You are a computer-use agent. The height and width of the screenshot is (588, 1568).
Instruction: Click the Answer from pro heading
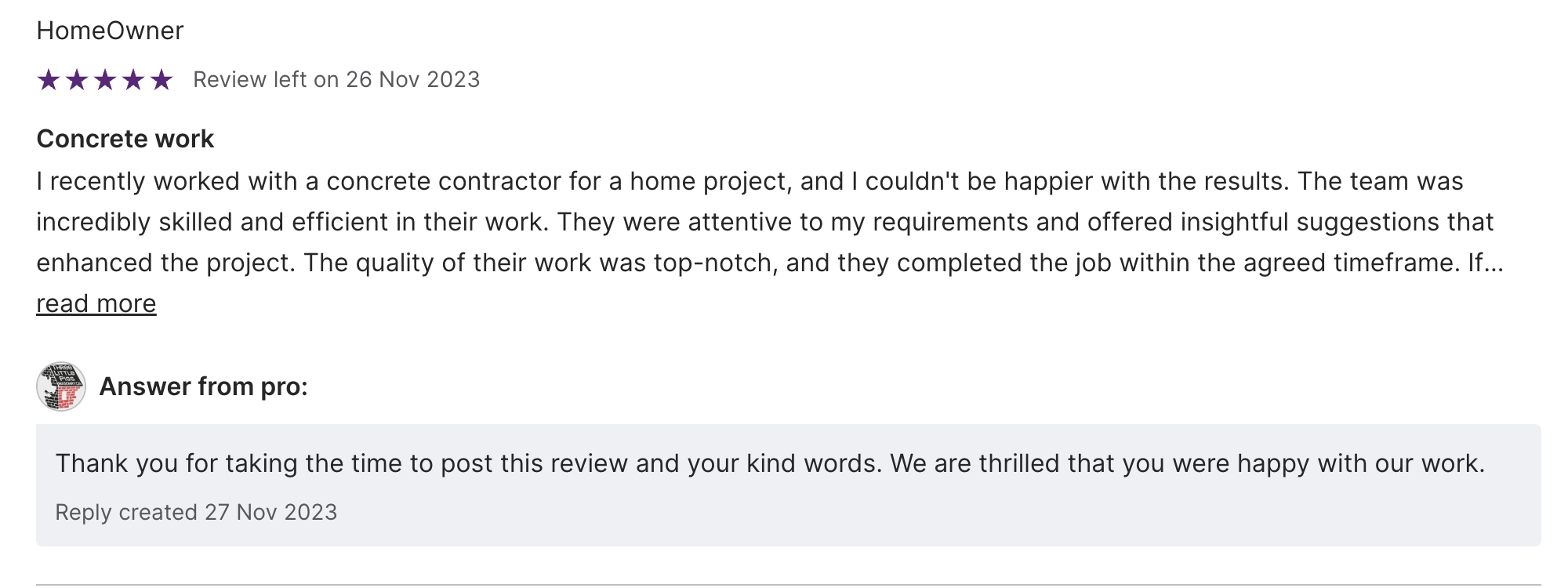click(204, 387)
